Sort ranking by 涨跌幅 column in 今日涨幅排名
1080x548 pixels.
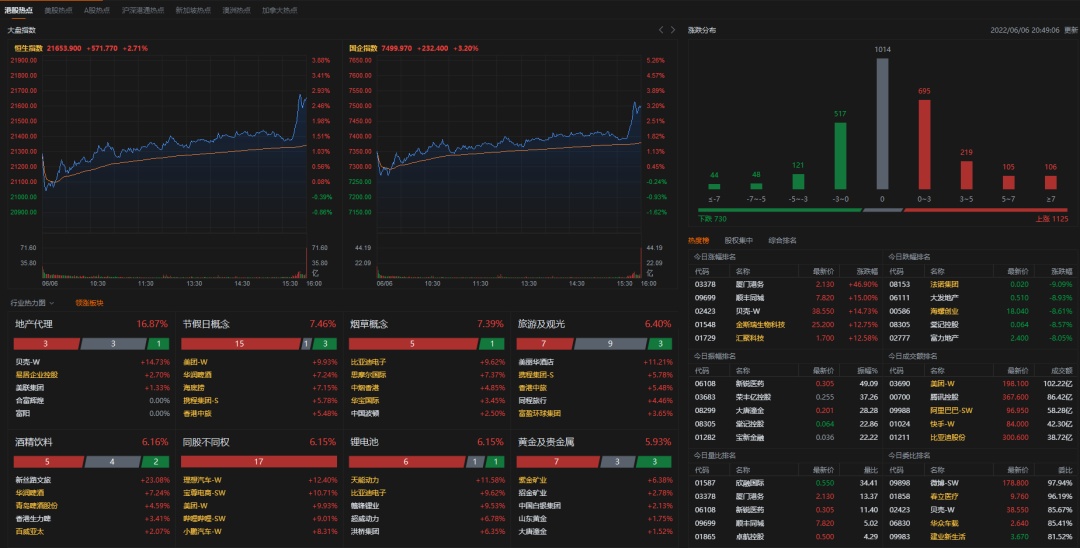pos(857,270)
